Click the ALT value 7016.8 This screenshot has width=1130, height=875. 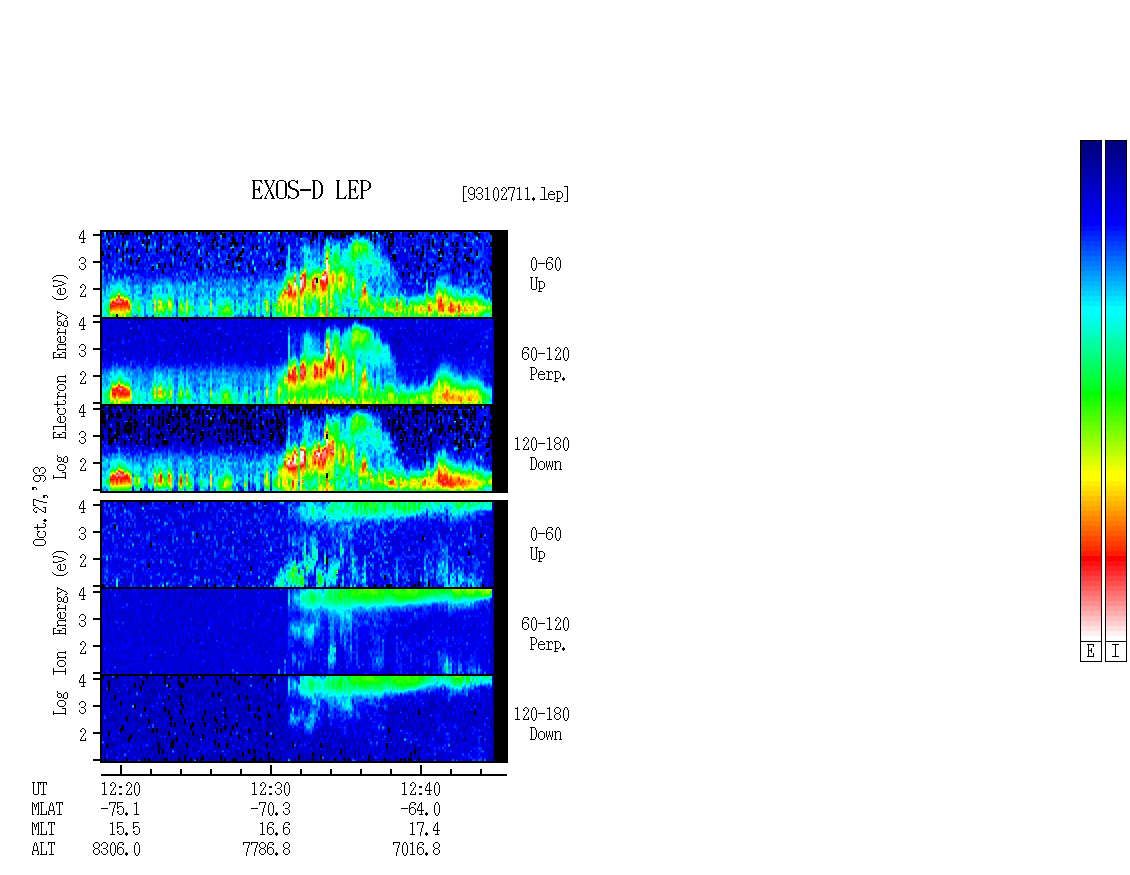(x=417, y=850)
